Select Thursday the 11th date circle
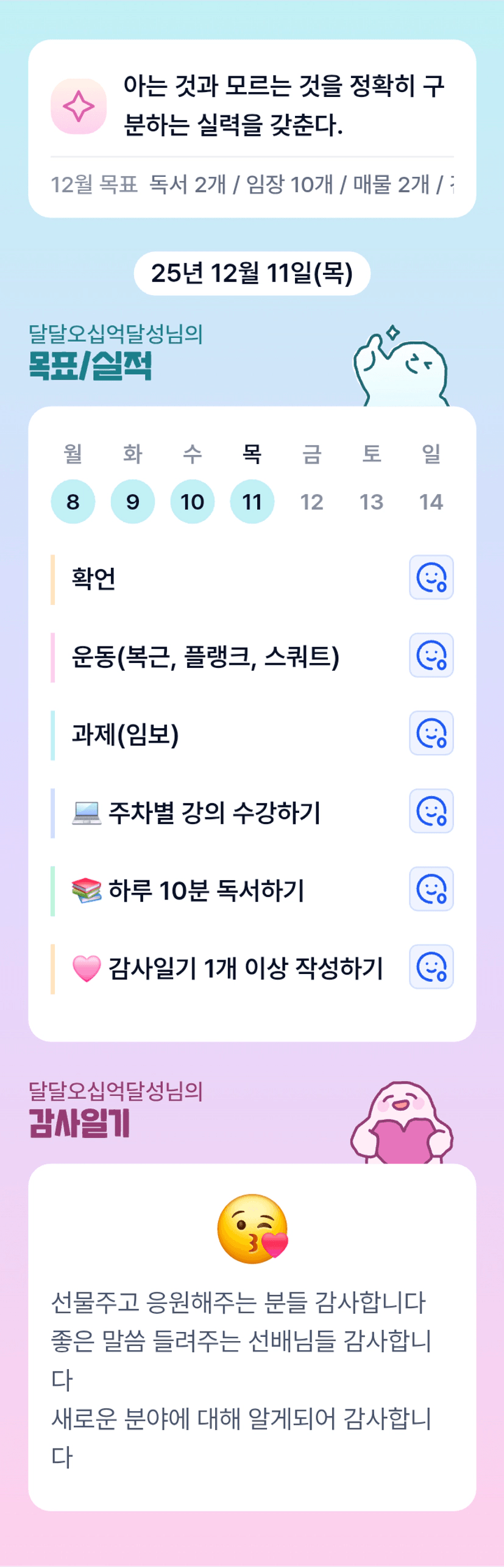Viewport: 504px width, 1568px height. click(x=252, y=502)
